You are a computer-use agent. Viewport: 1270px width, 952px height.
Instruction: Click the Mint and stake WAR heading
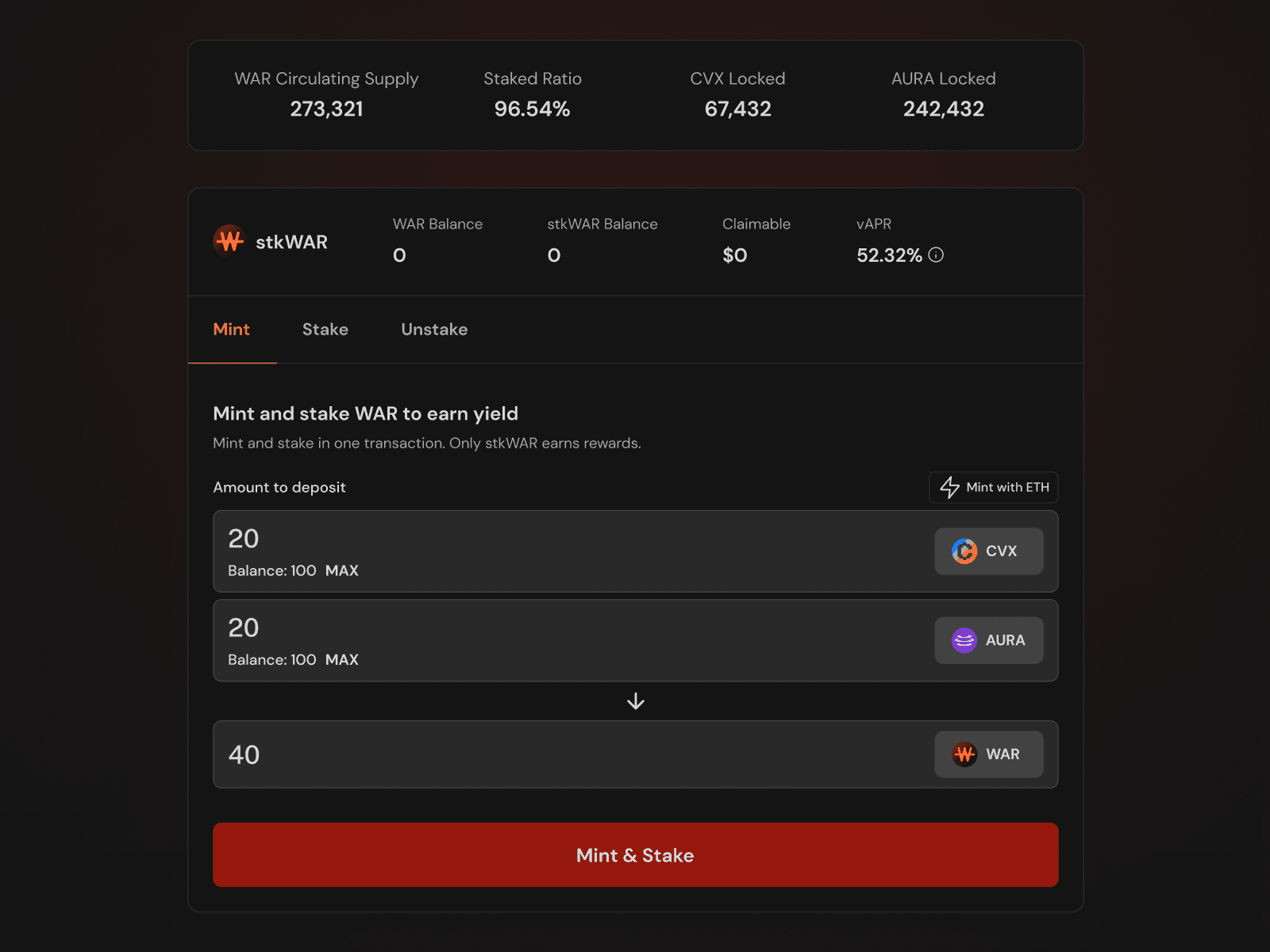coord(366,413)
